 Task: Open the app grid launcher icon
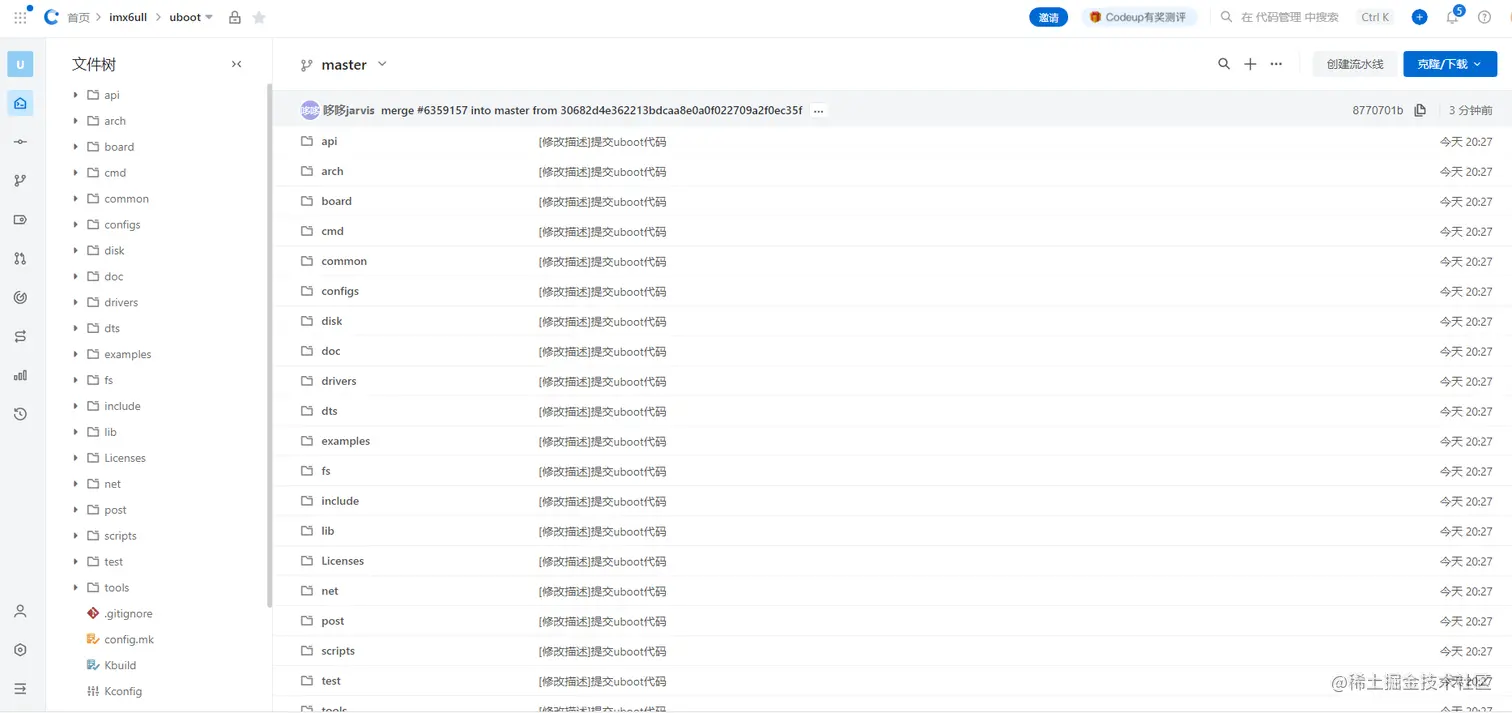pos(20,17)
